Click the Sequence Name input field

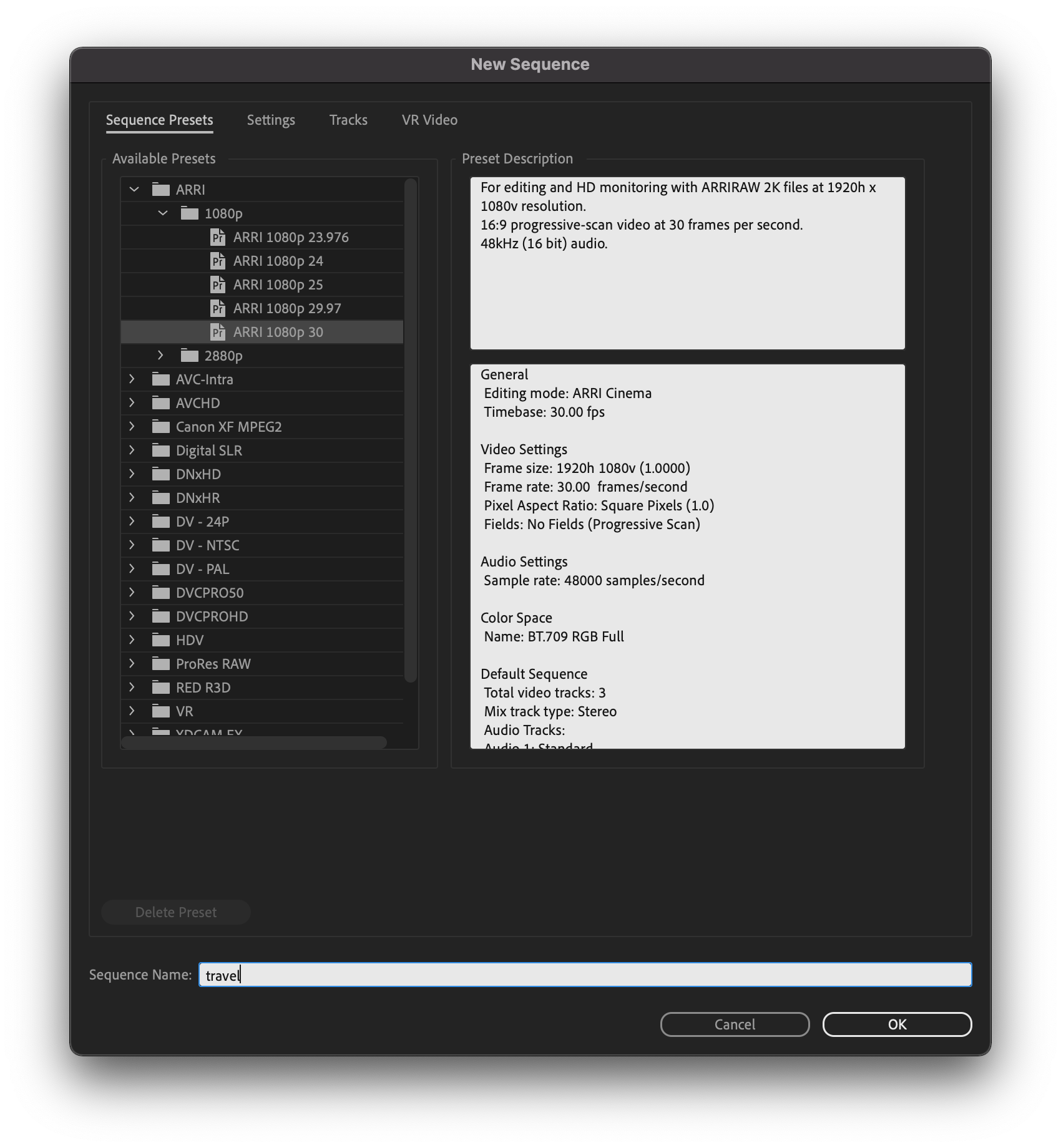point(585,975)
